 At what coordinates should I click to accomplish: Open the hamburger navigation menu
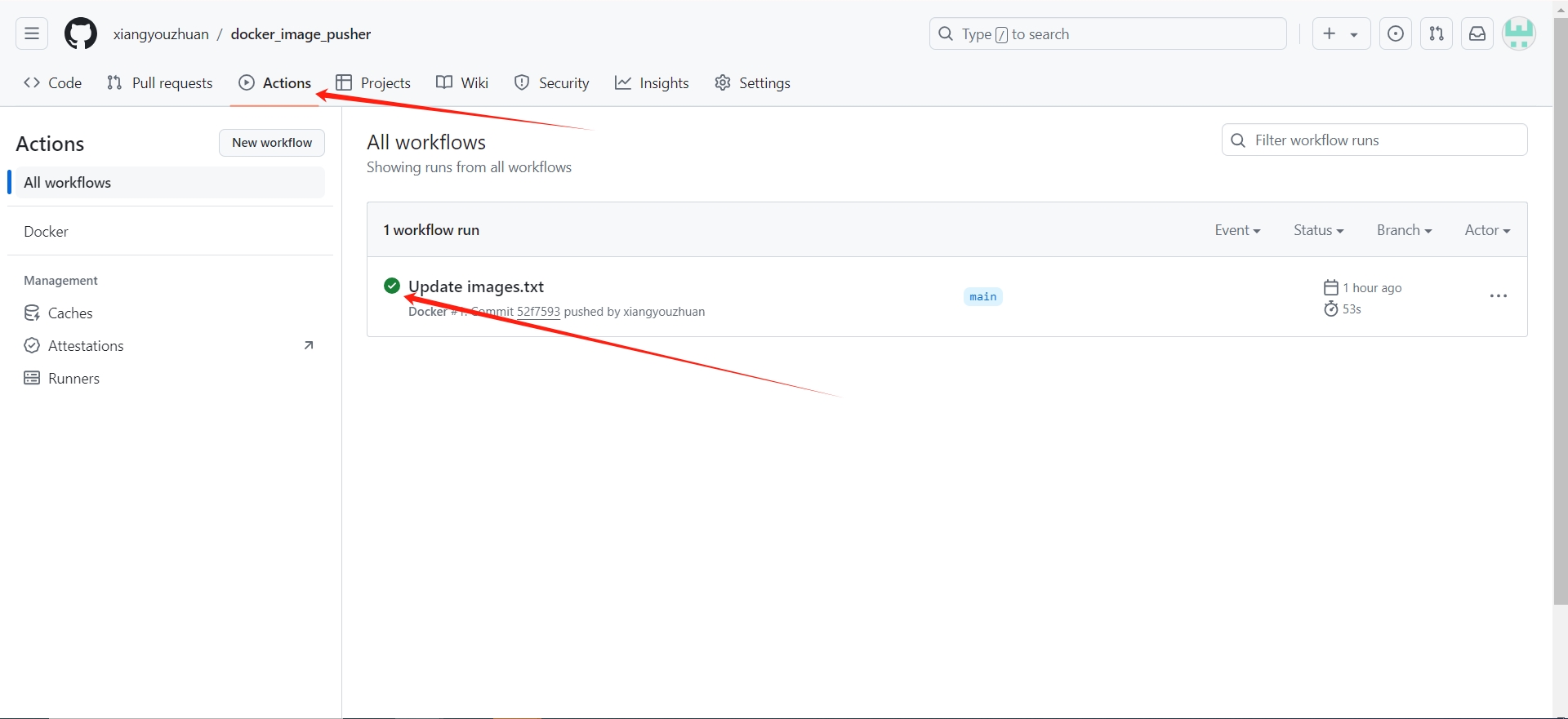coord(32,33)
